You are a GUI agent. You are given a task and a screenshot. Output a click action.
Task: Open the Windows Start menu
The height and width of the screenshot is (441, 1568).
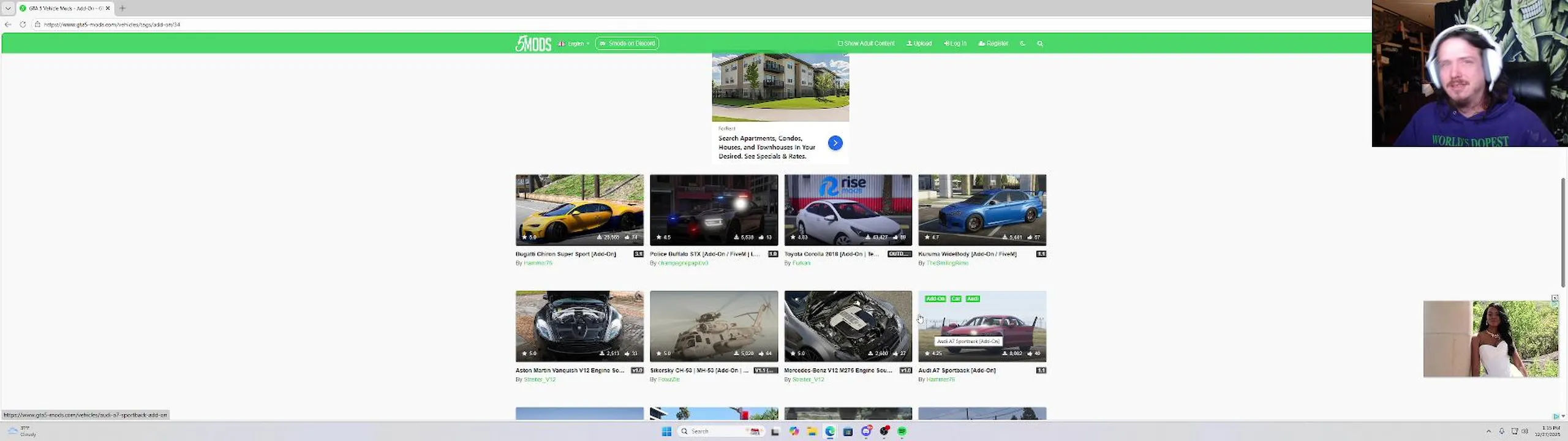tap(666, 431)
